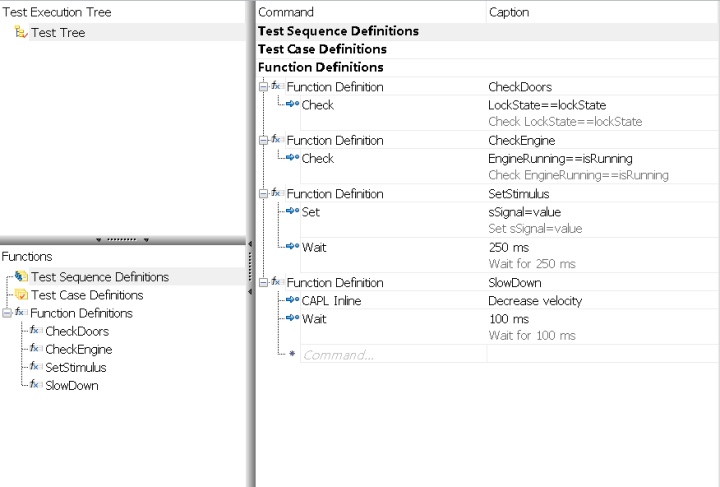
Task: Collapse the SlowDown Function Definition
Action: point(263,282)
